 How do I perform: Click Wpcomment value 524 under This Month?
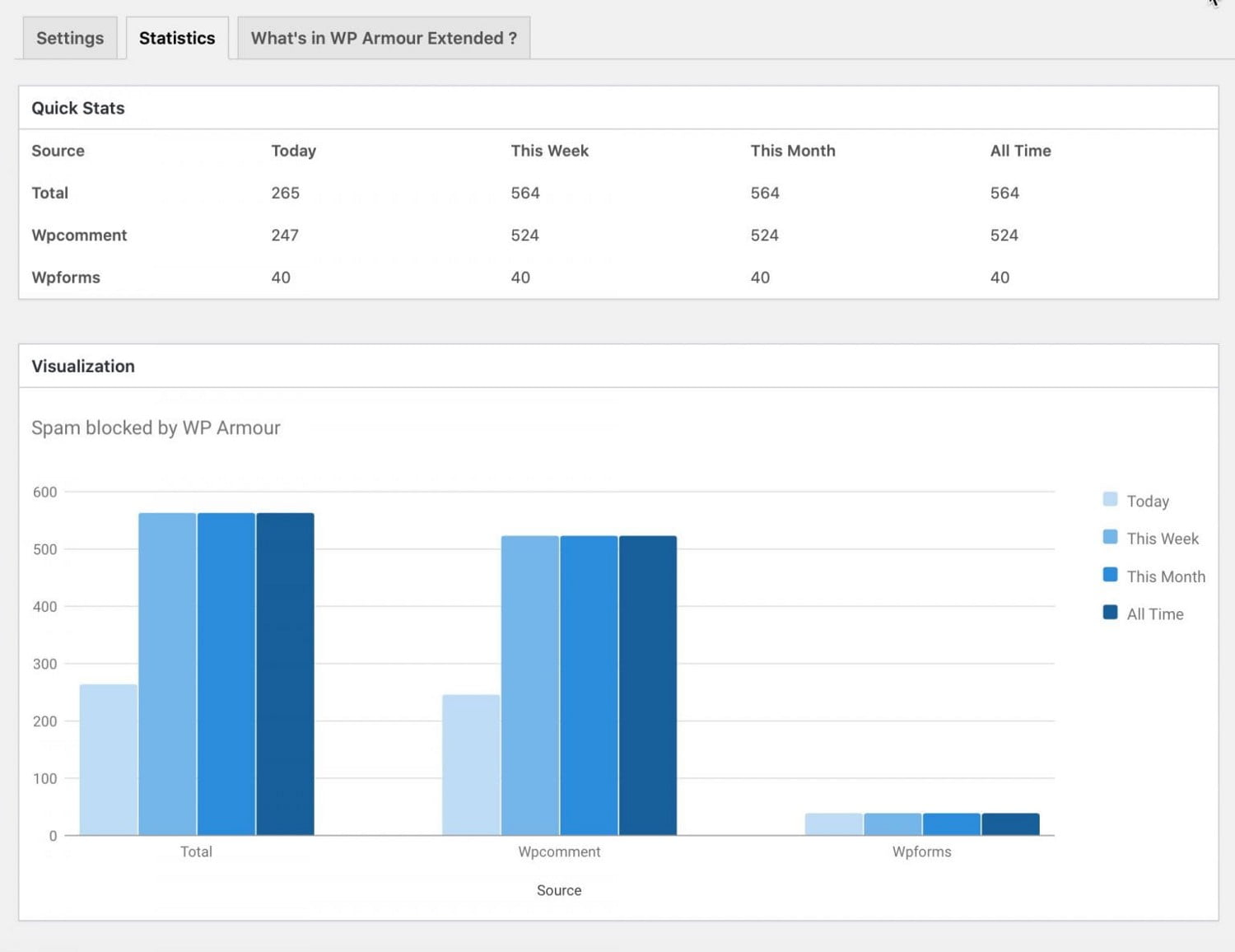coord(764,236)
